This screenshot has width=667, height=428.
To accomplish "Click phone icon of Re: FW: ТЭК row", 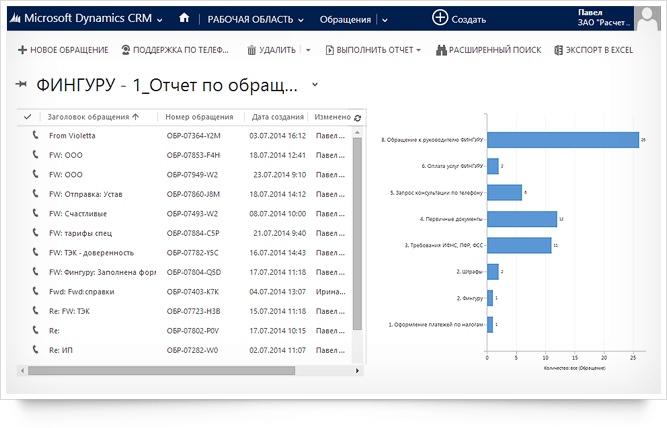I will (36, 311).
